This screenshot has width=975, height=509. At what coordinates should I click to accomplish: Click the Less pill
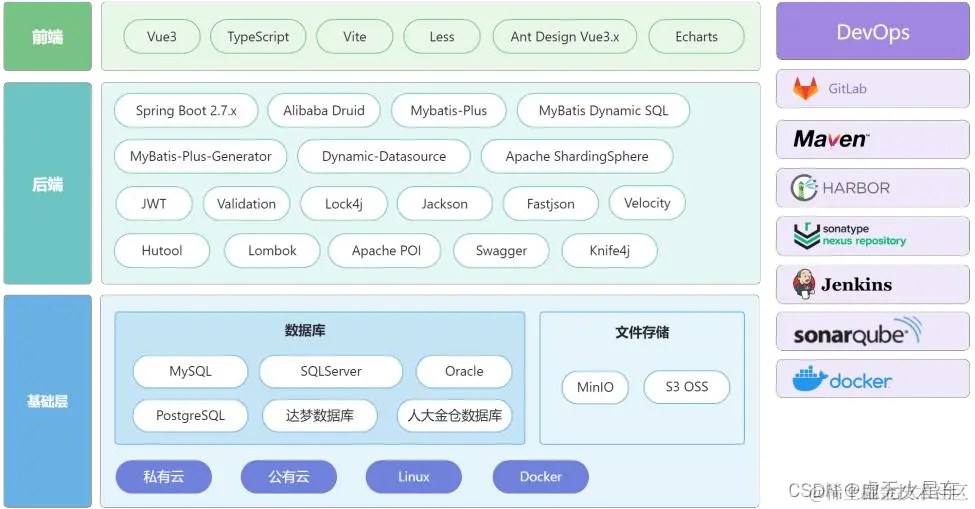click(441, 37)
